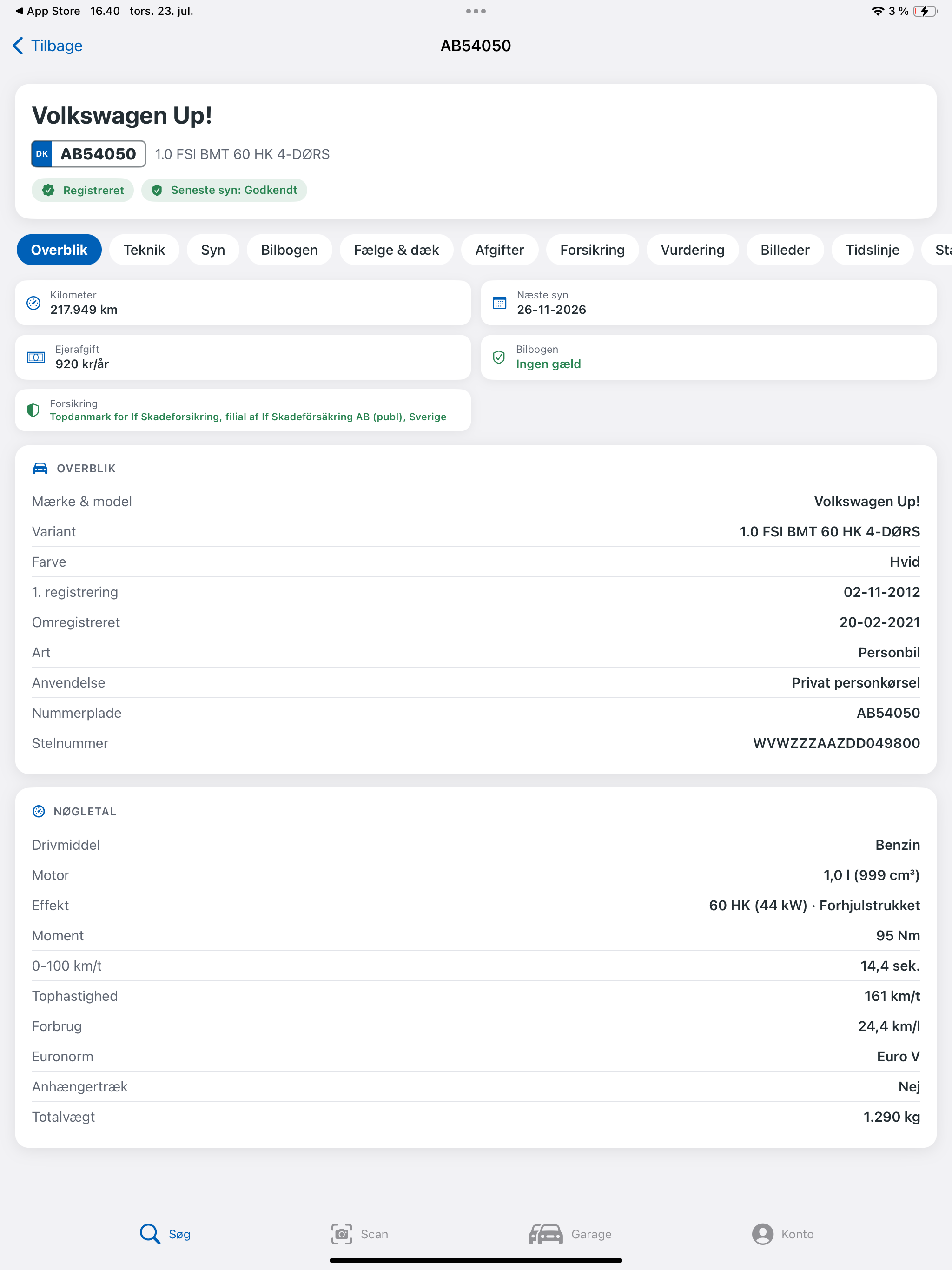Tap the home indicator bar
Viewport: 952px width, 1270px height.
pyautogui.click(x=476, y=1260)
